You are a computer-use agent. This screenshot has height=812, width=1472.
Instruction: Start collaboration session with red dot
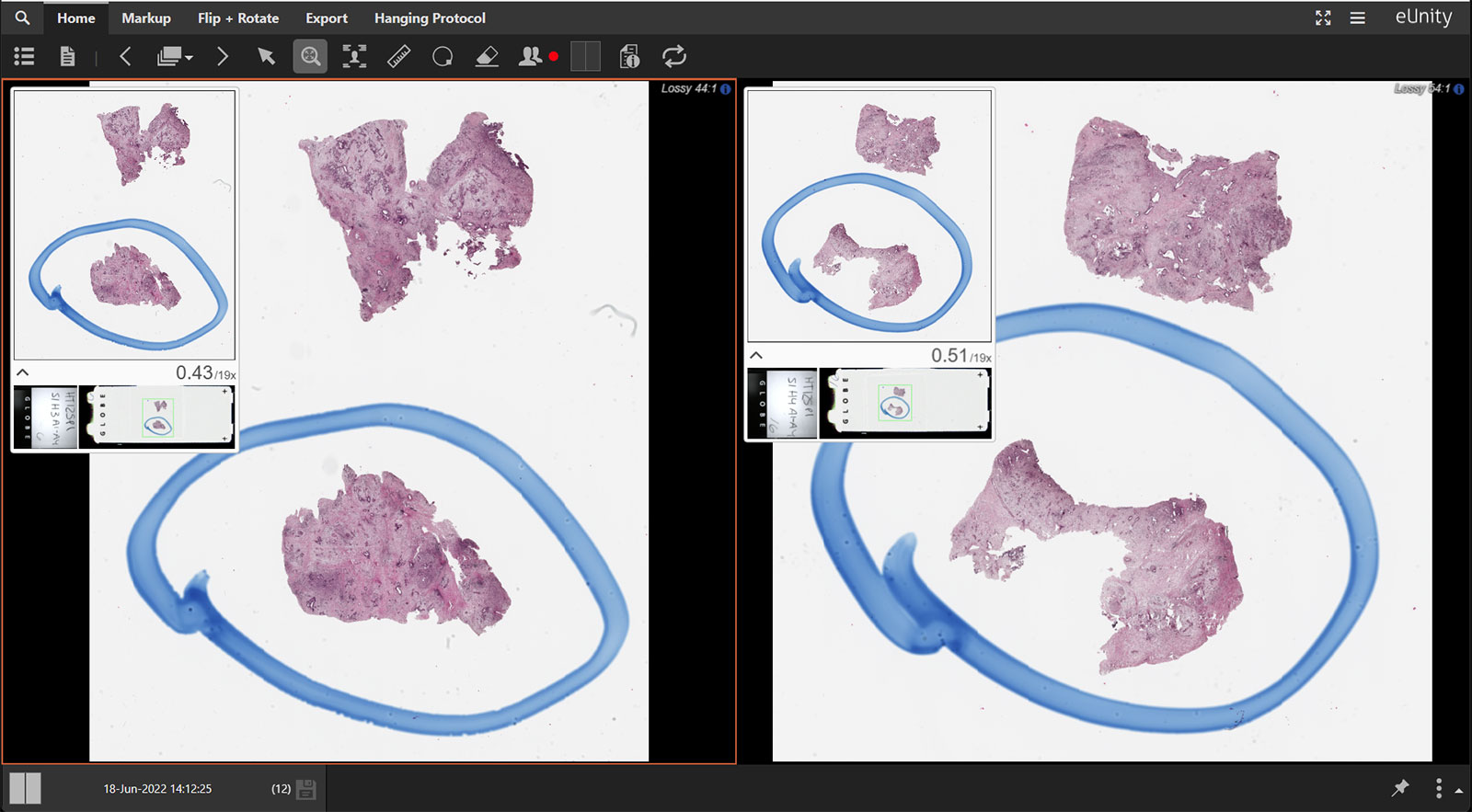(x=538, y=57)
